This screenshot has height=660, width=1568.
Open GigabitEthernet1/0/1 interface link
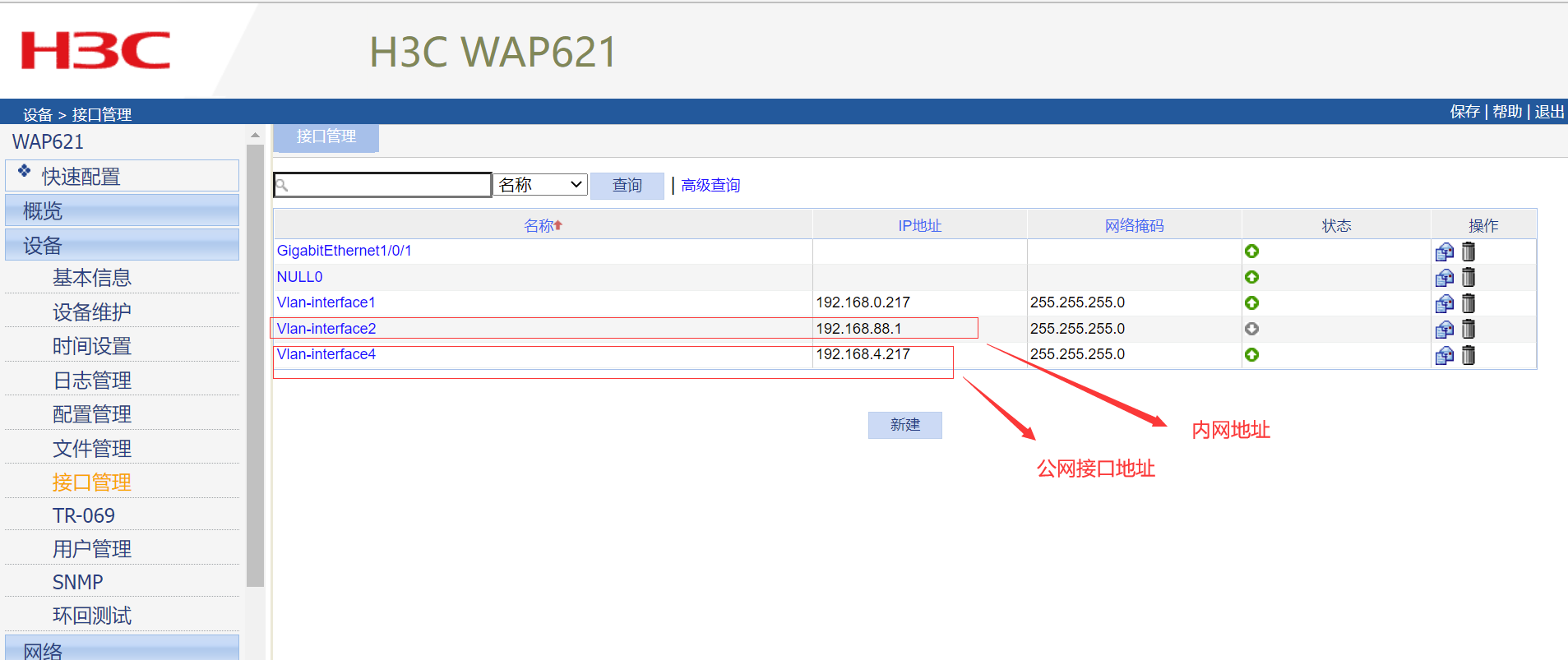point(345,251)
